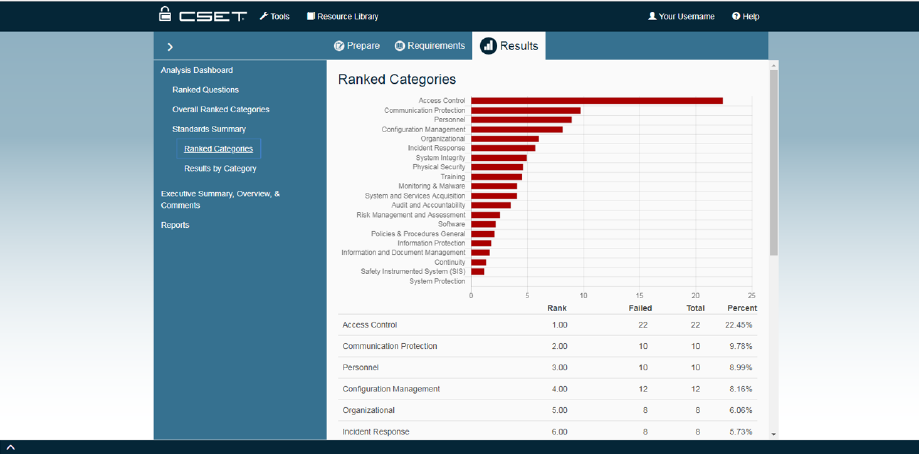
Task: Open the Help menu
Action: pyautogui.click(x=746, y=16)
